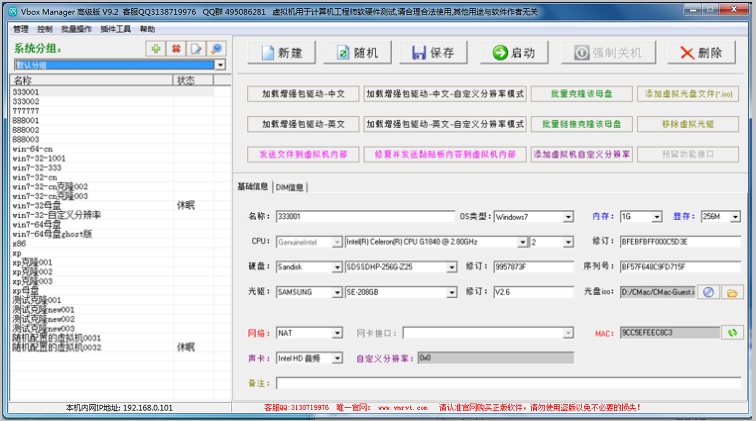Image resolution: width=756 pixels, height=421 pixels.
Task: Click the green plus add group icon
Action: 156,49
